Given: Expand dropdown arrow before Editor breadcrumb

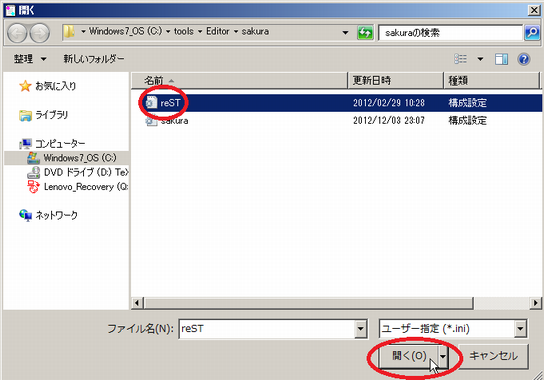Looking at the screenshot, I should [200, 32].
